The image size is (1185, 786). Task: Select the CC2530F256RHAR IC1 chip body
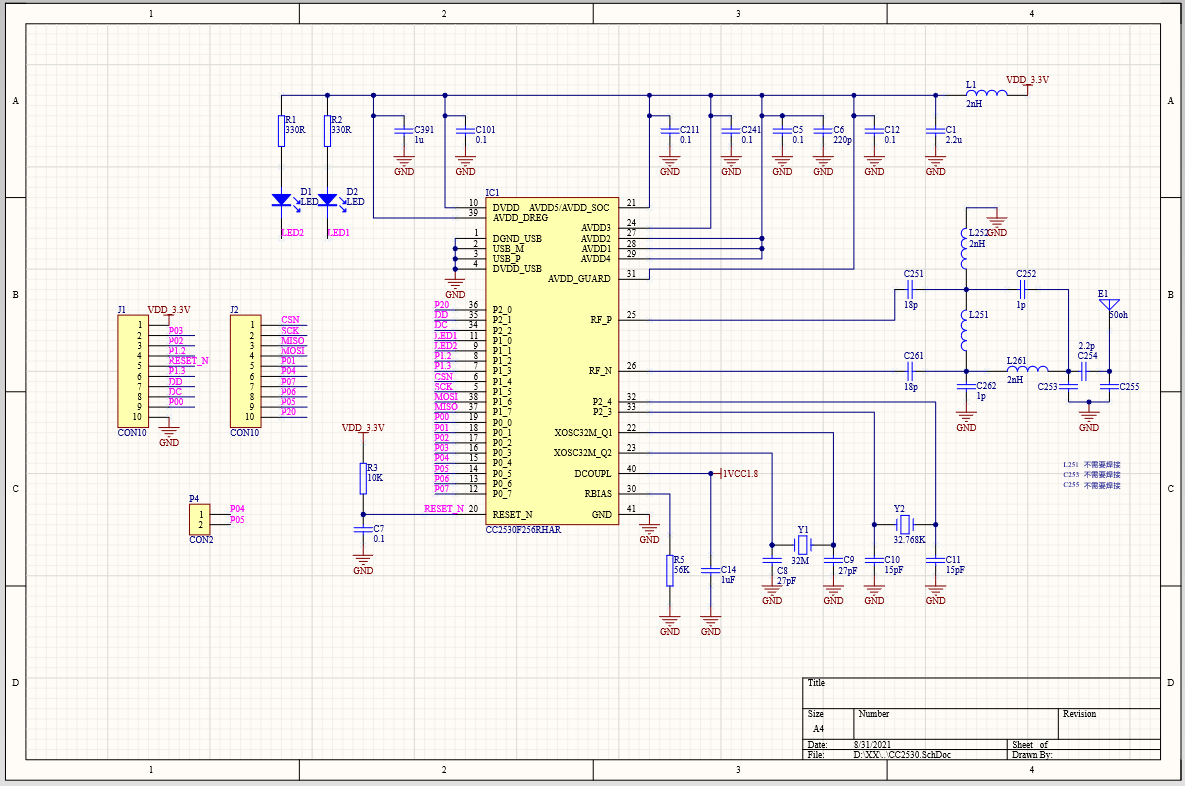[552, 361]
